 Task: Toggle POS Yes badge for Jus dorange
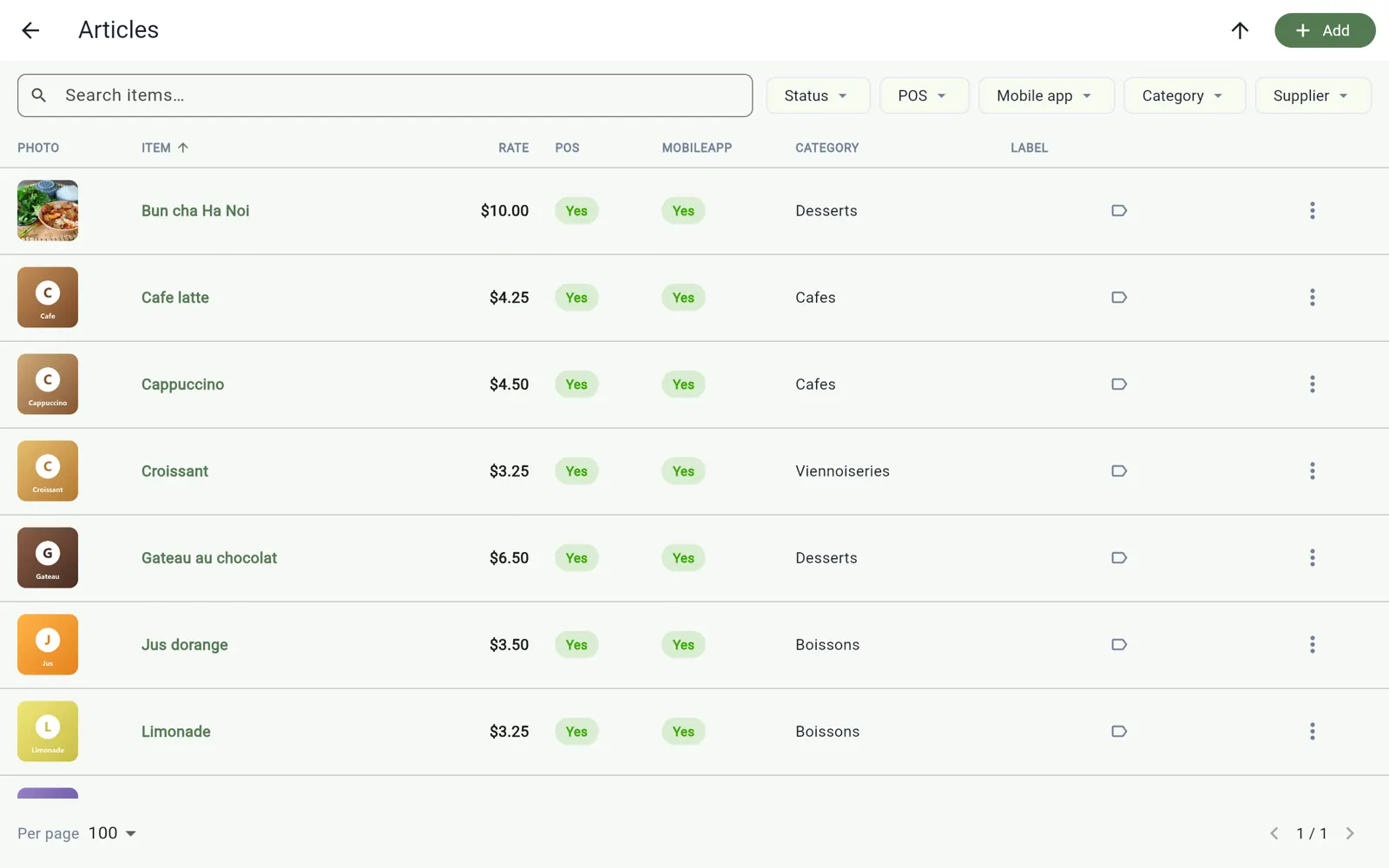[x=576, y=645]
